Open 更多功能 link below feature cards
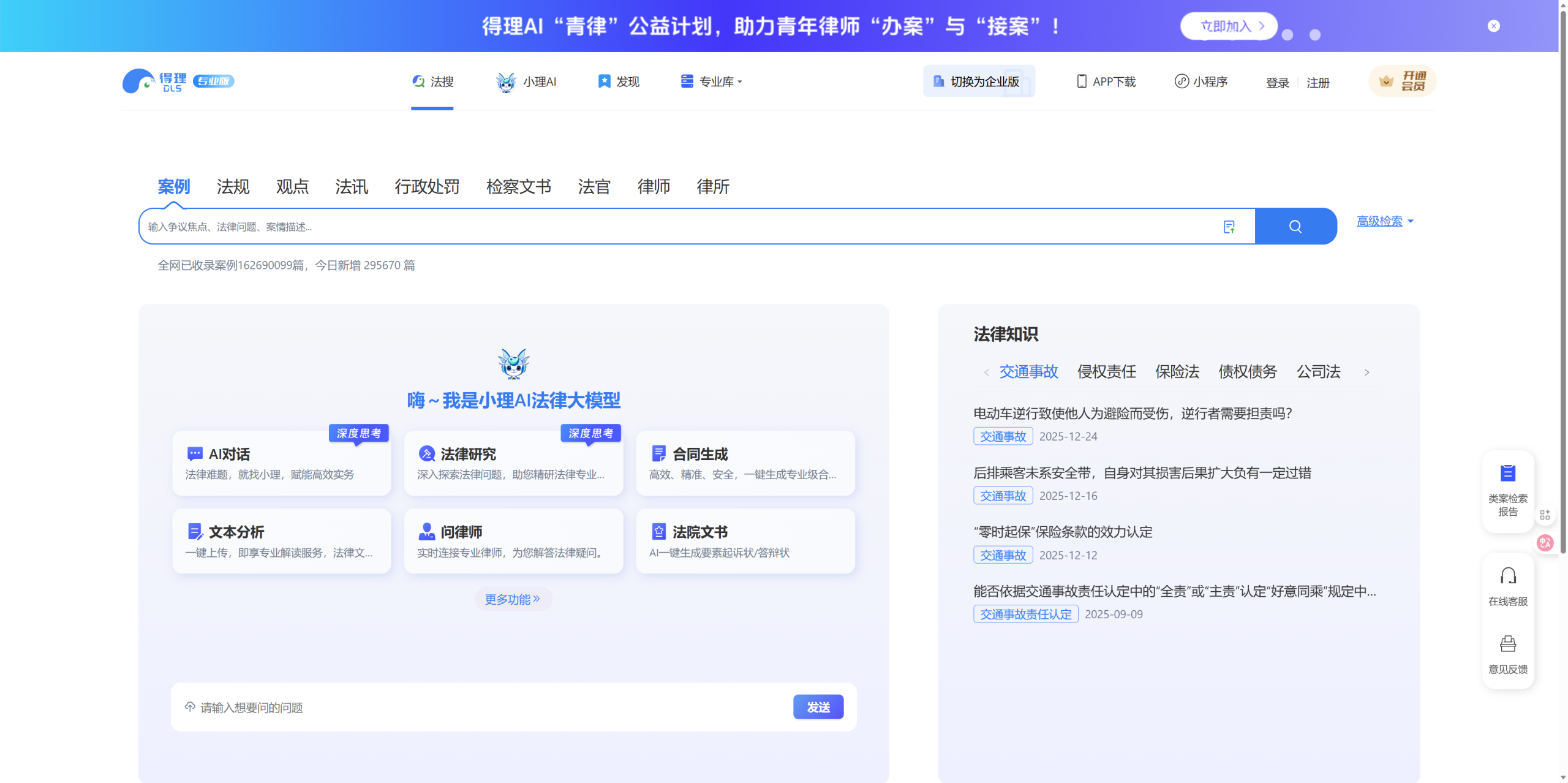This screenshot has height=783, width=1568. (513, 599)
